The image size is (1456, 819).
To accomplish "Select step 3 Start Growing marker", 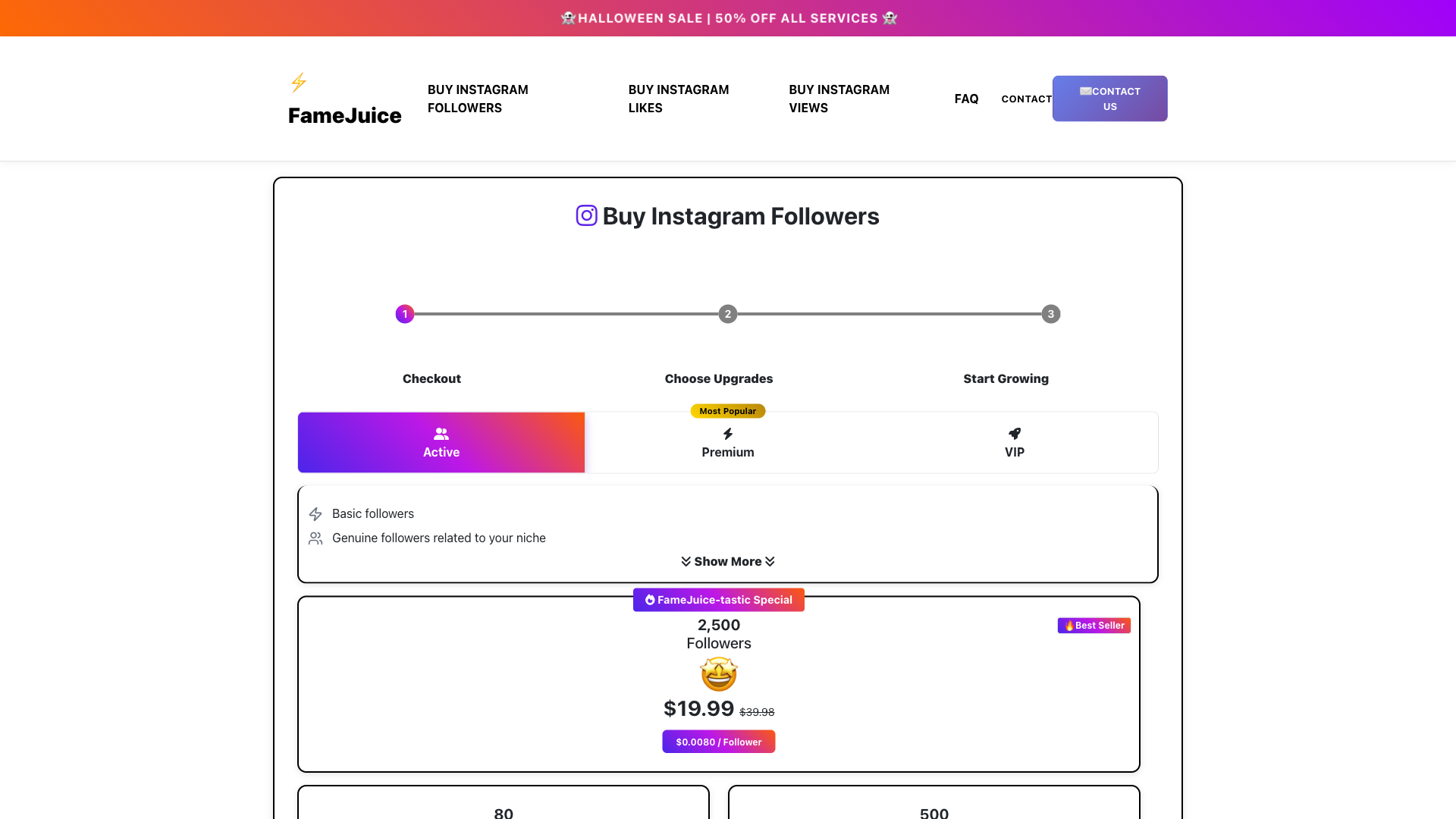I will (x=1050, y=314).
